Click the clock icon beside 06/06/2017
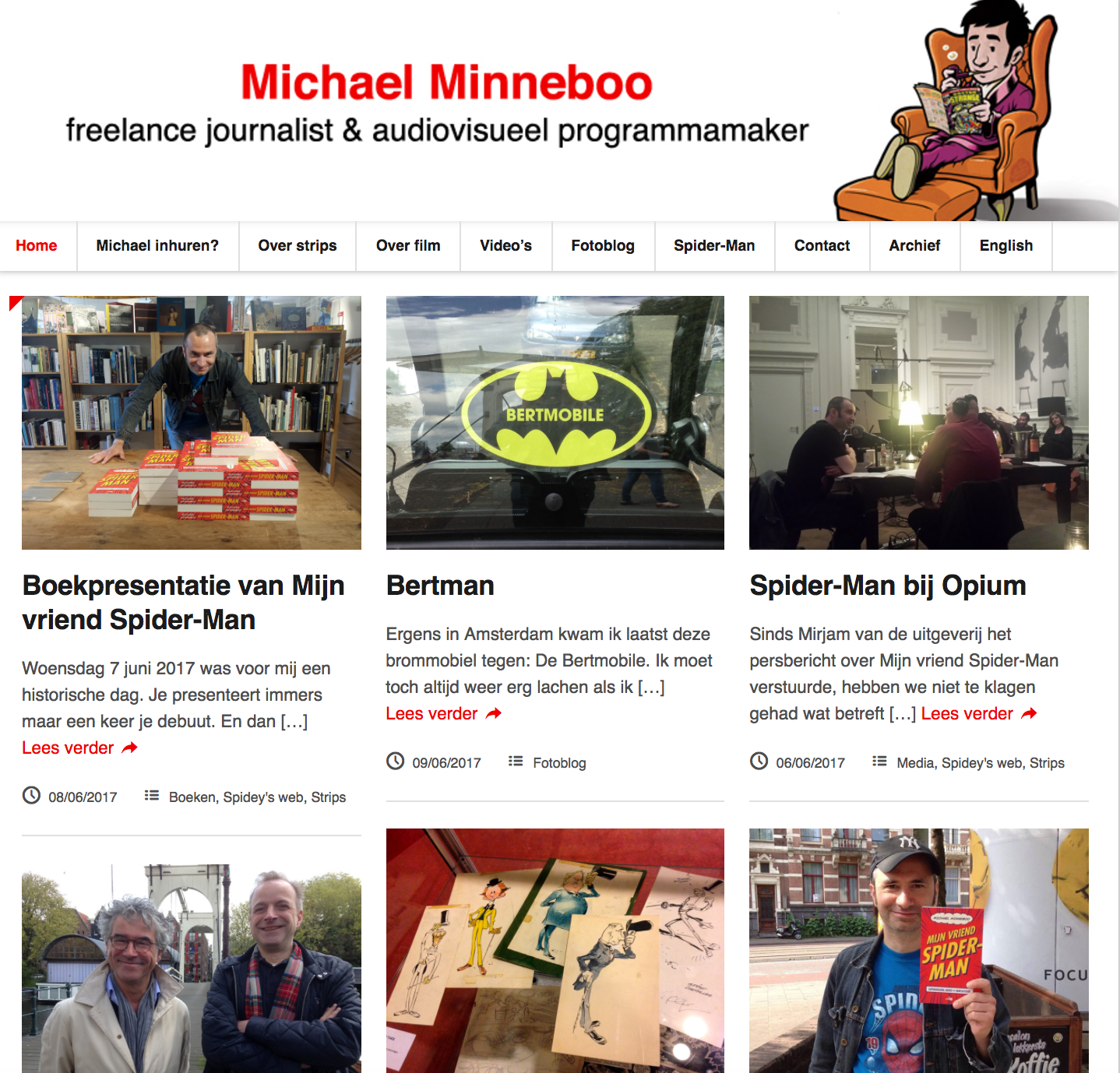Image resolution: width=1120 pixels, height=1073 pixels. click(759, 761)
